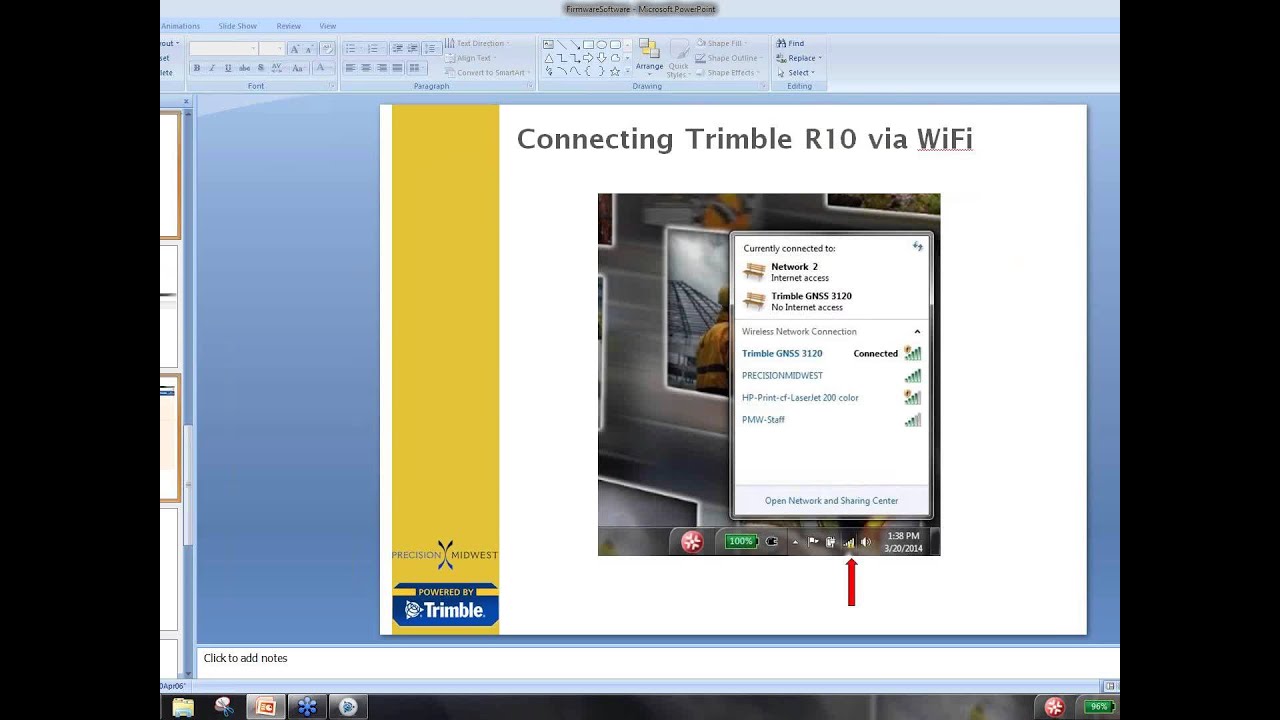Toggle Underline formatting in Font group
The height and width of the screenshot is (720, 1280).
(x=228, y=68)
